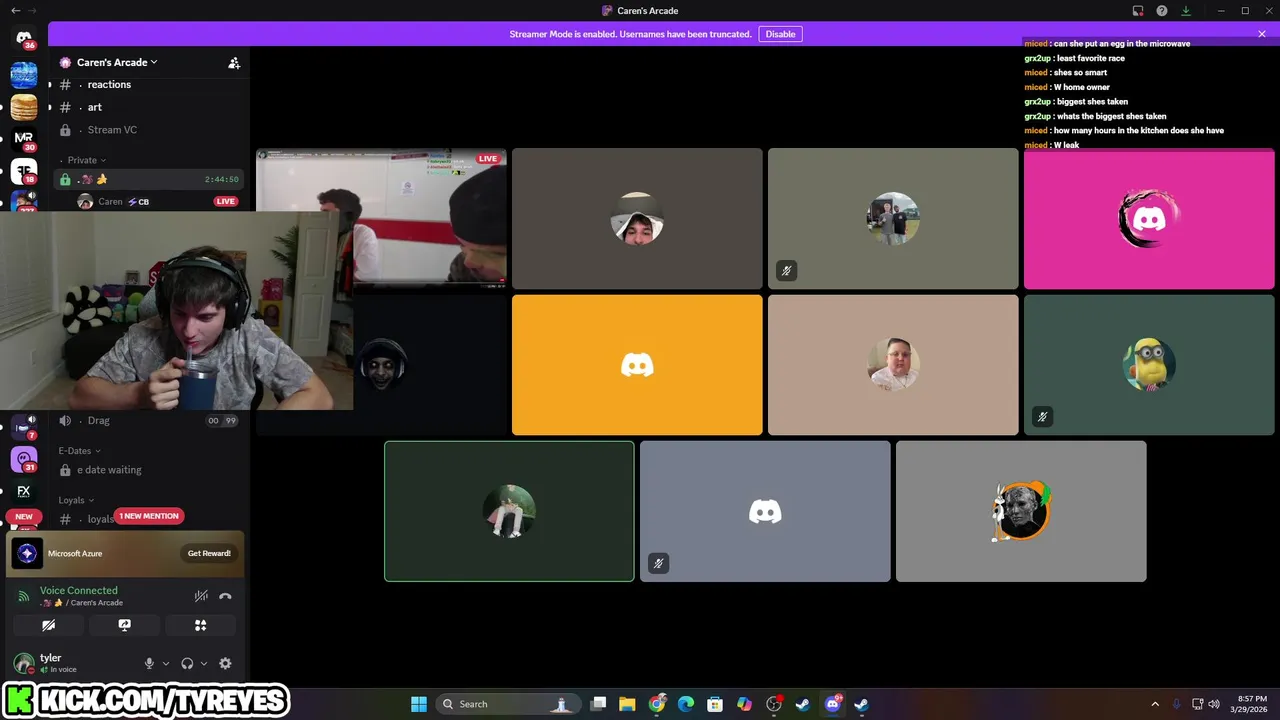Jump to 1 NEW MENTION pill
The image size is (1280, 720).
pos(148,516)
